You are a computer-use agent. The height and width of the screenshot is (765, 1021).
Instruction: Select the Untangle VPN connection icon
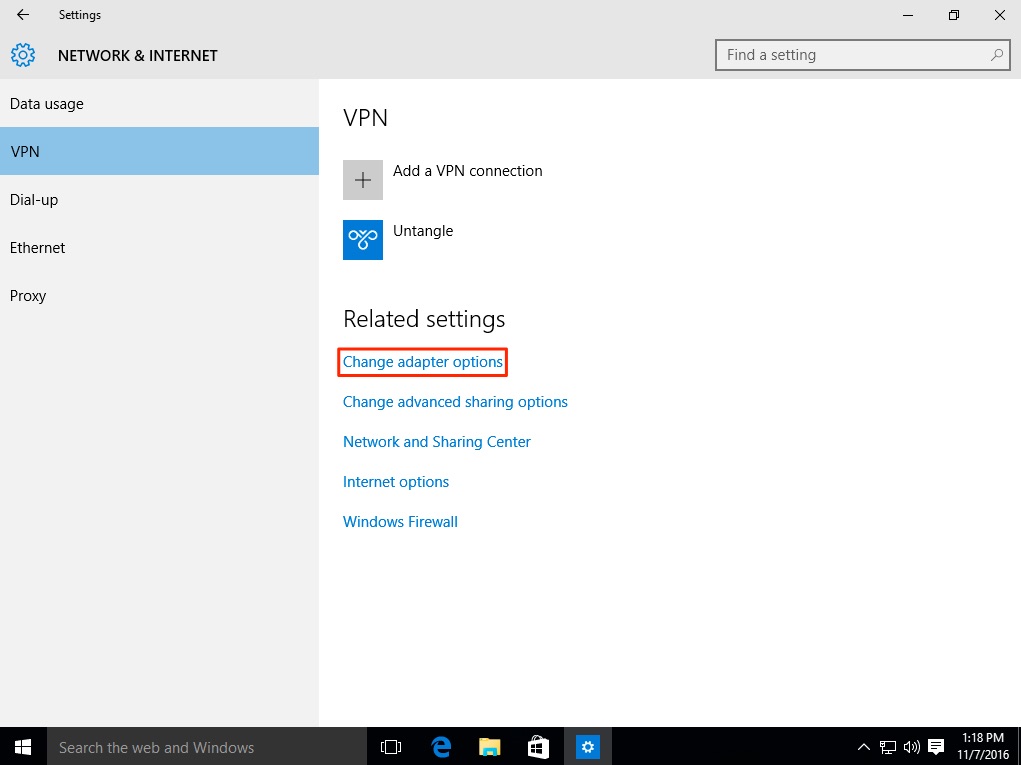click(x=362, y=240)
